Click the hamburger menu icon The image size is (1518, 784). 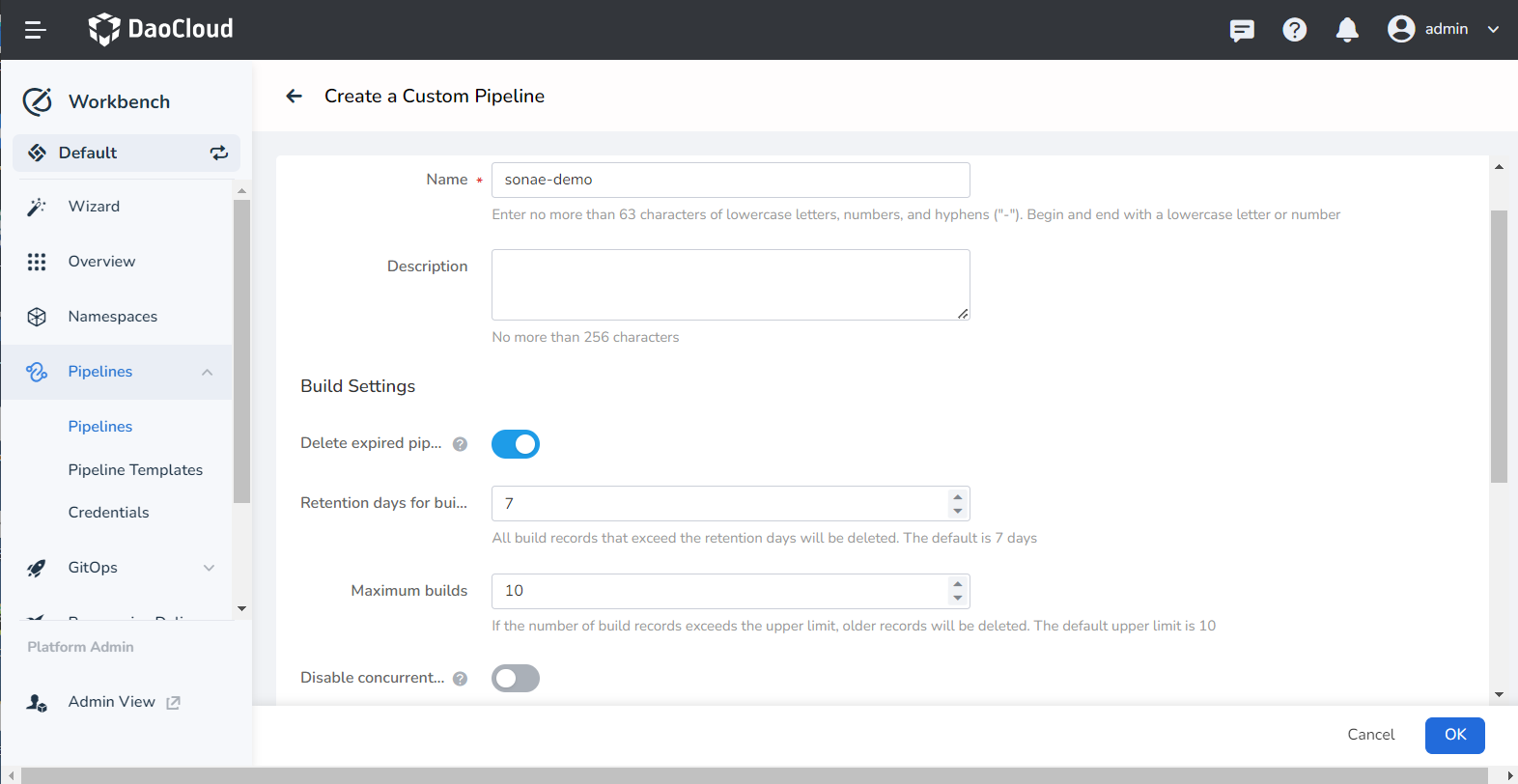coord(36,30)
